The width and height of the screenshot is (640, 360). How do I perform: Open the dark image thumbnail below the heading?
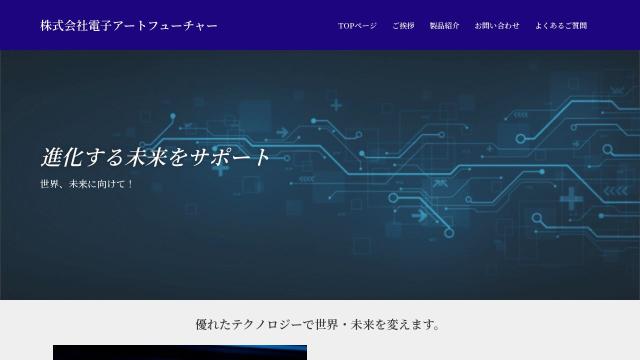[x=180, y=352]
